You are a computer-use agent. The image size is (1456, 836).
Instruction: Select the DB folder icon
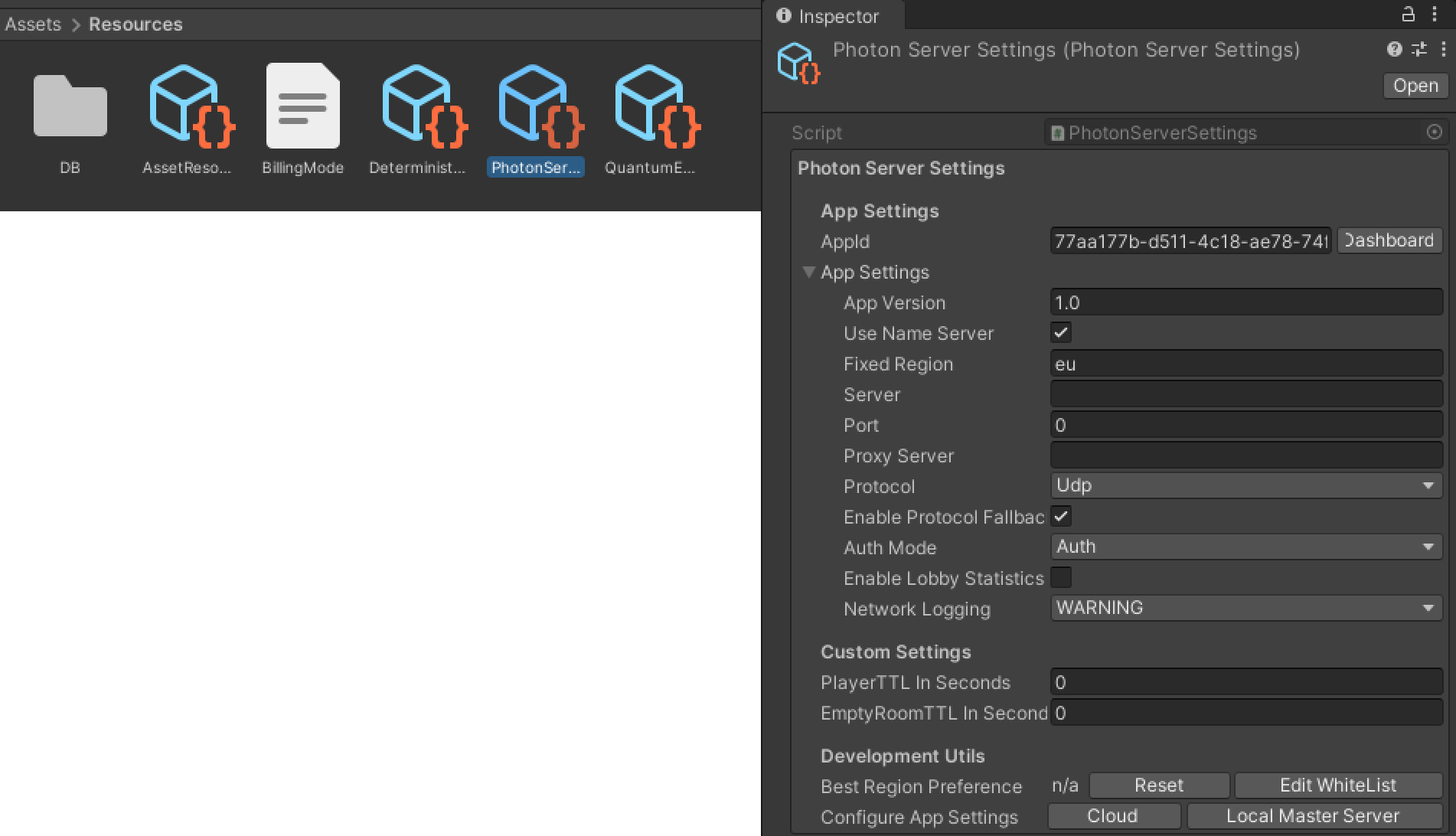[x=70, y=106]
